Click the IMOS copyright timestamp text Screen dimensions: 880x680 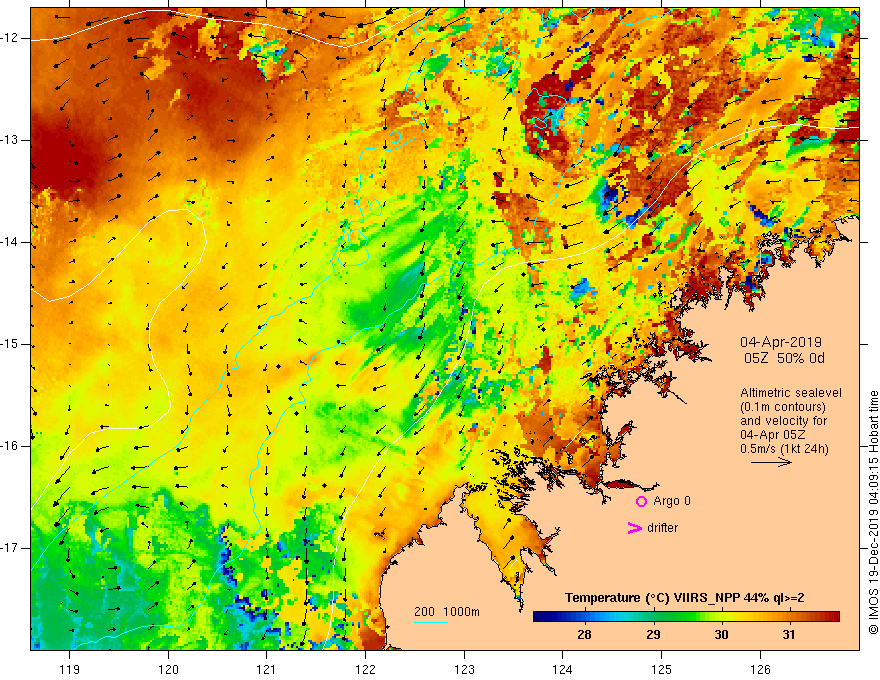(x=873, y=513)
